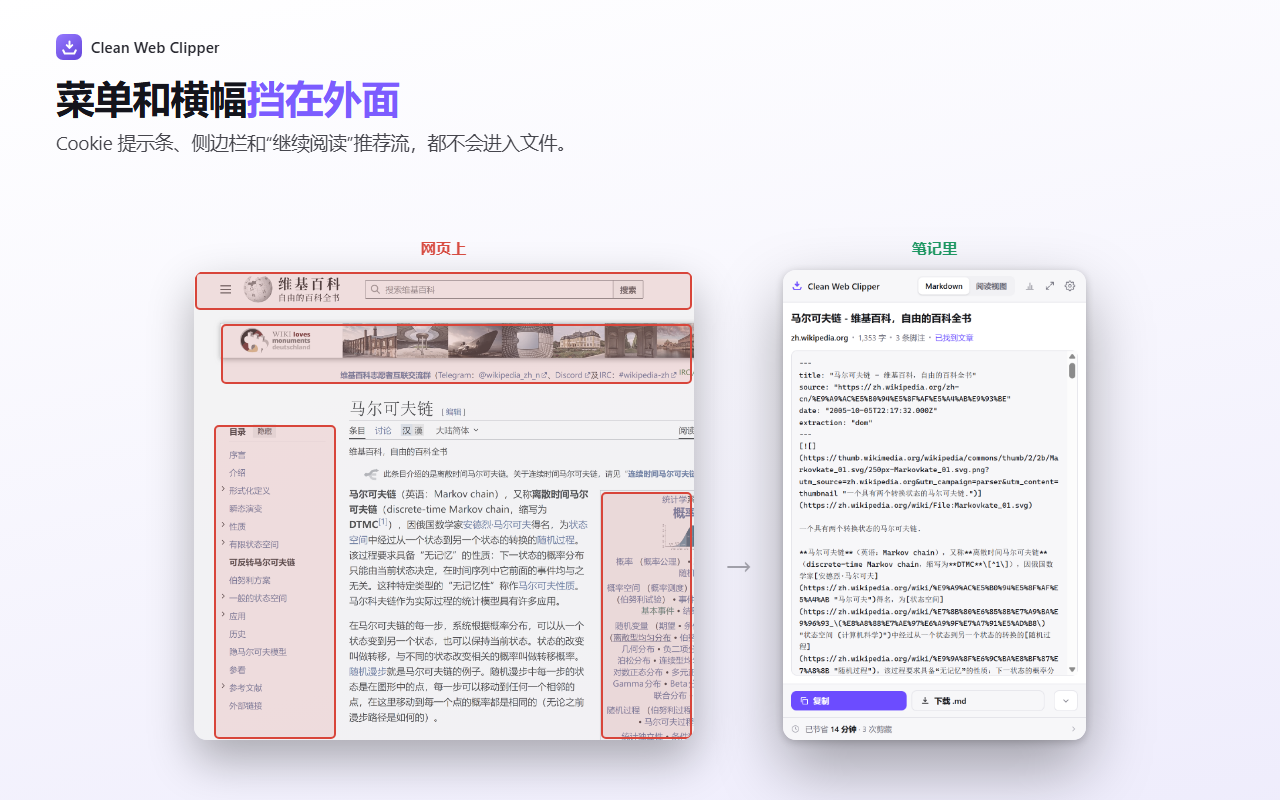Screen dimensions: 1280x800
Task: Click the markdown preview scroll-down arrow
Action: click(1072, 670)
